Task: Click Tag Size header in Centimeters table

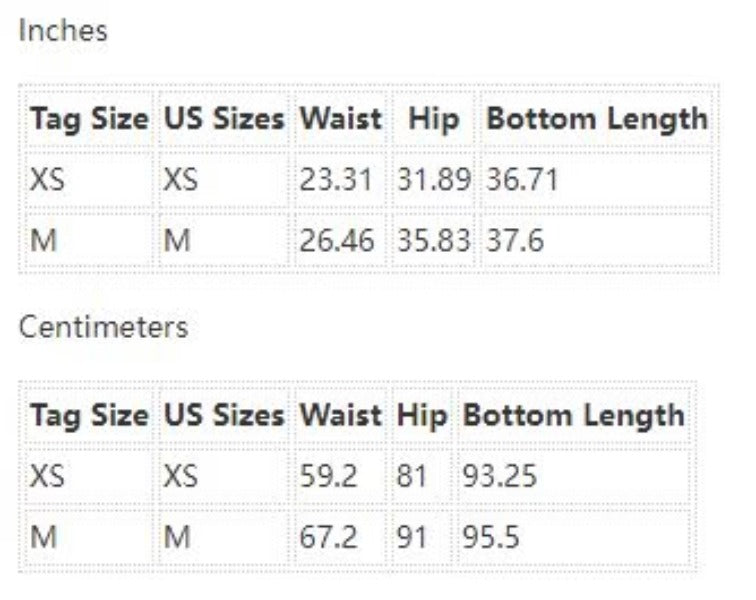Action: (x=89, y=416)
